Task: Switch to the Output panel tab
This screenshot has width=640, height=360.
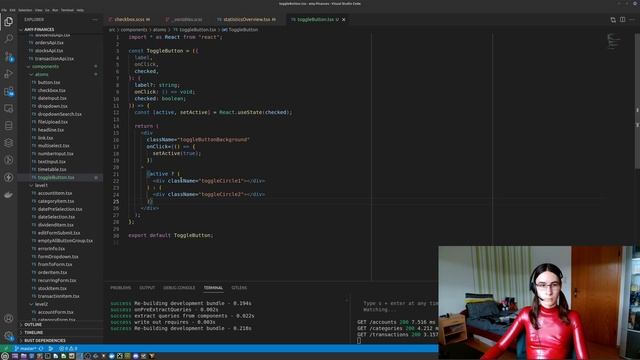Action: [x=147, y=288]
